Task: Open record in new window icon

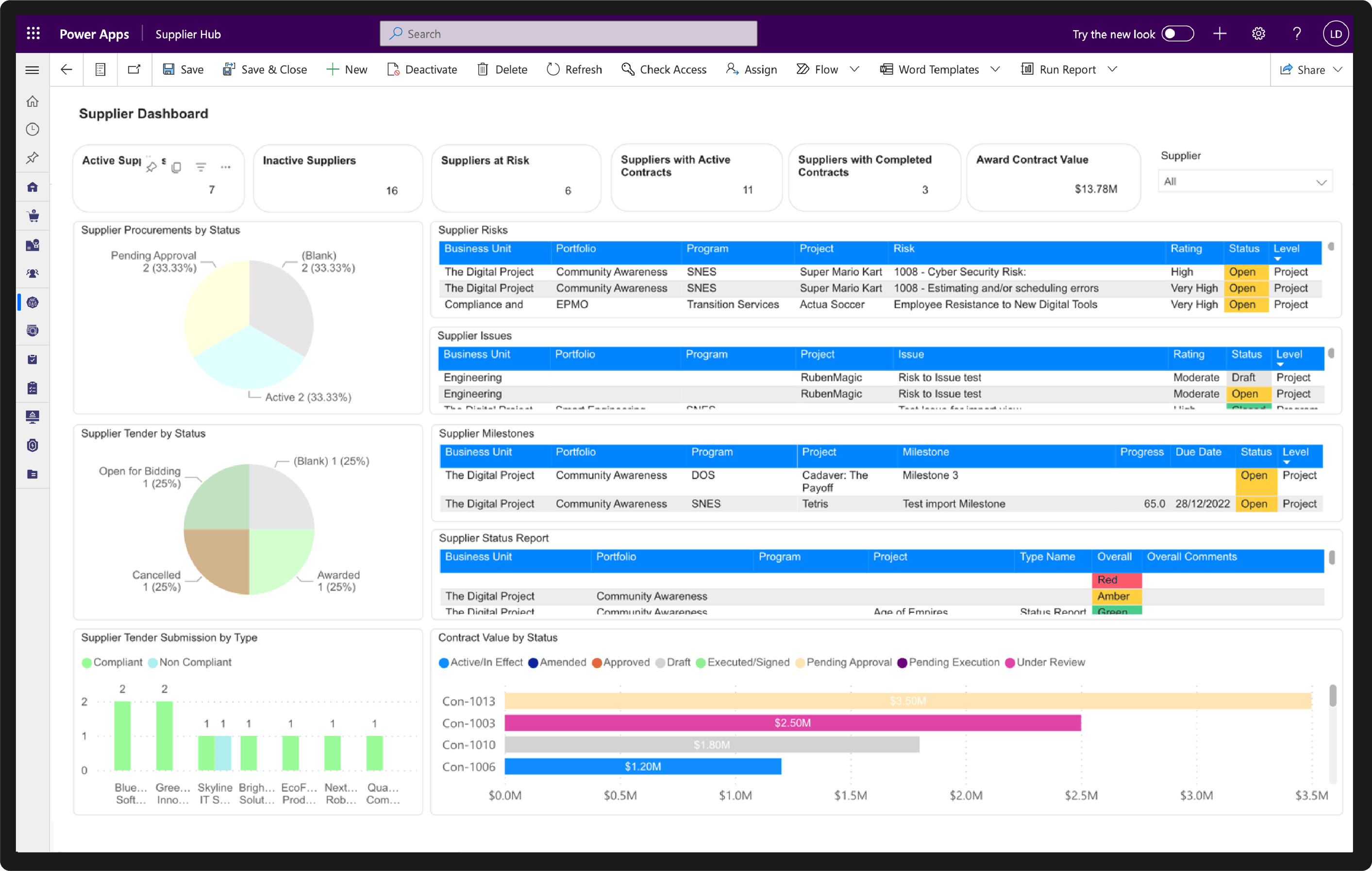Action: tap(134, 69)
